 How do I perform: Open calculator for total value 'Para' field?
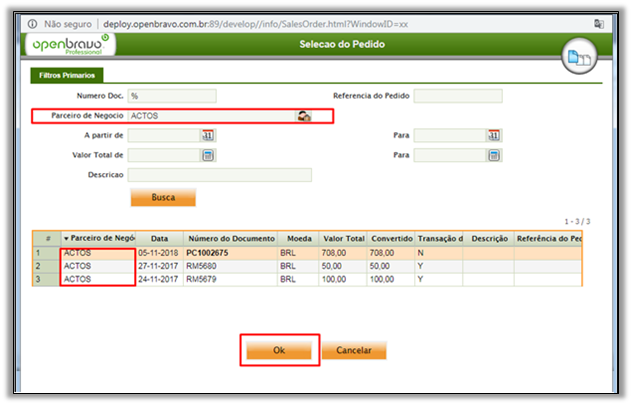tap(494, 155)
